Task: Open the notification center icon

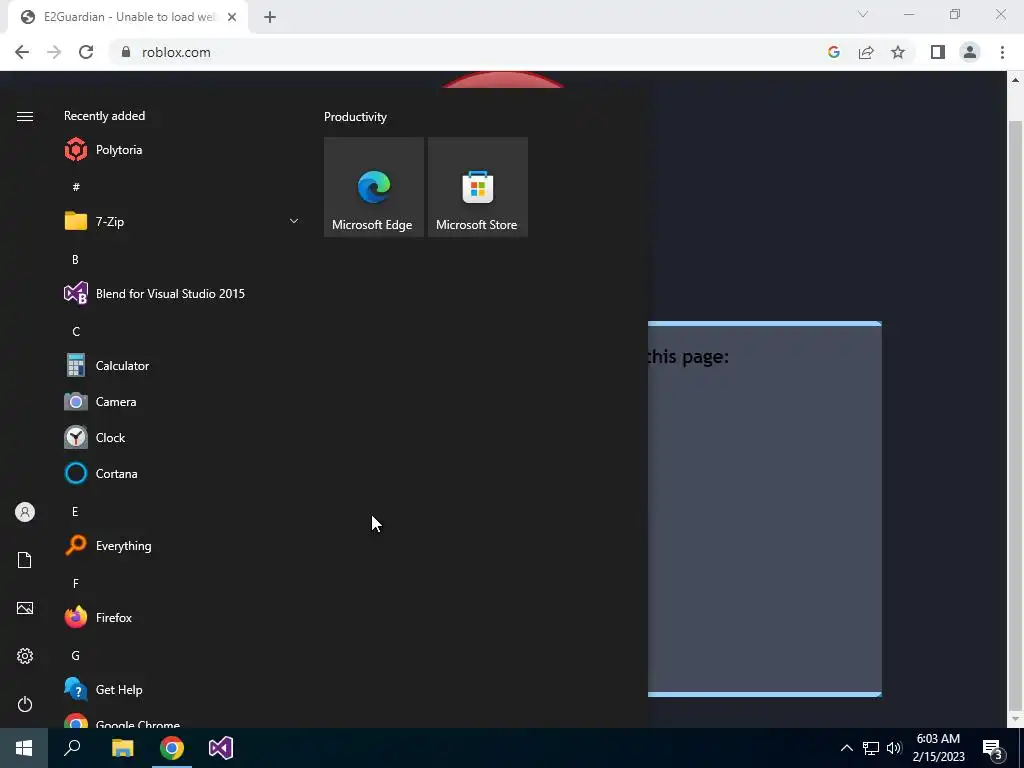Action: coord(993,748)
